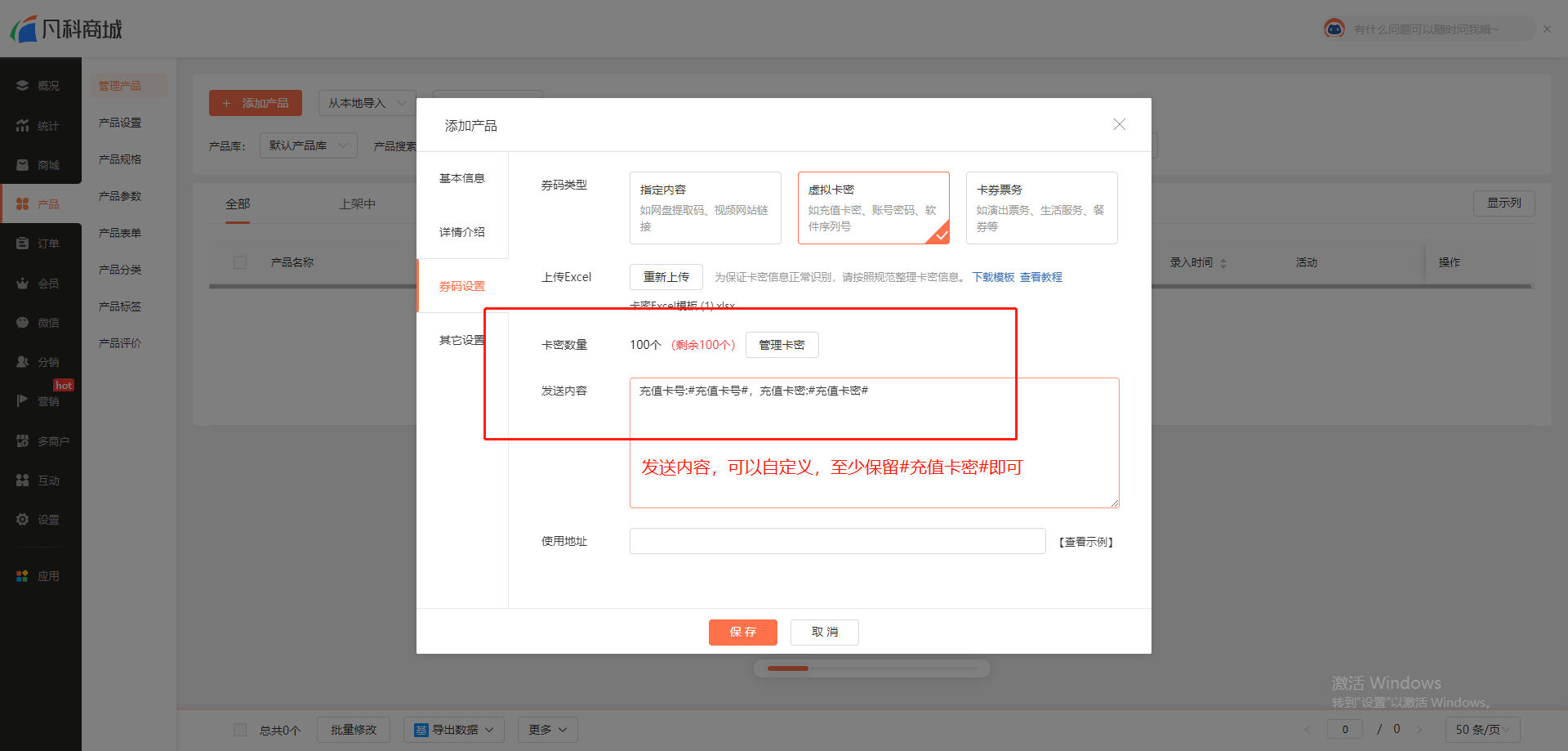Open 产品表单 submenu item

click(120, 233)
